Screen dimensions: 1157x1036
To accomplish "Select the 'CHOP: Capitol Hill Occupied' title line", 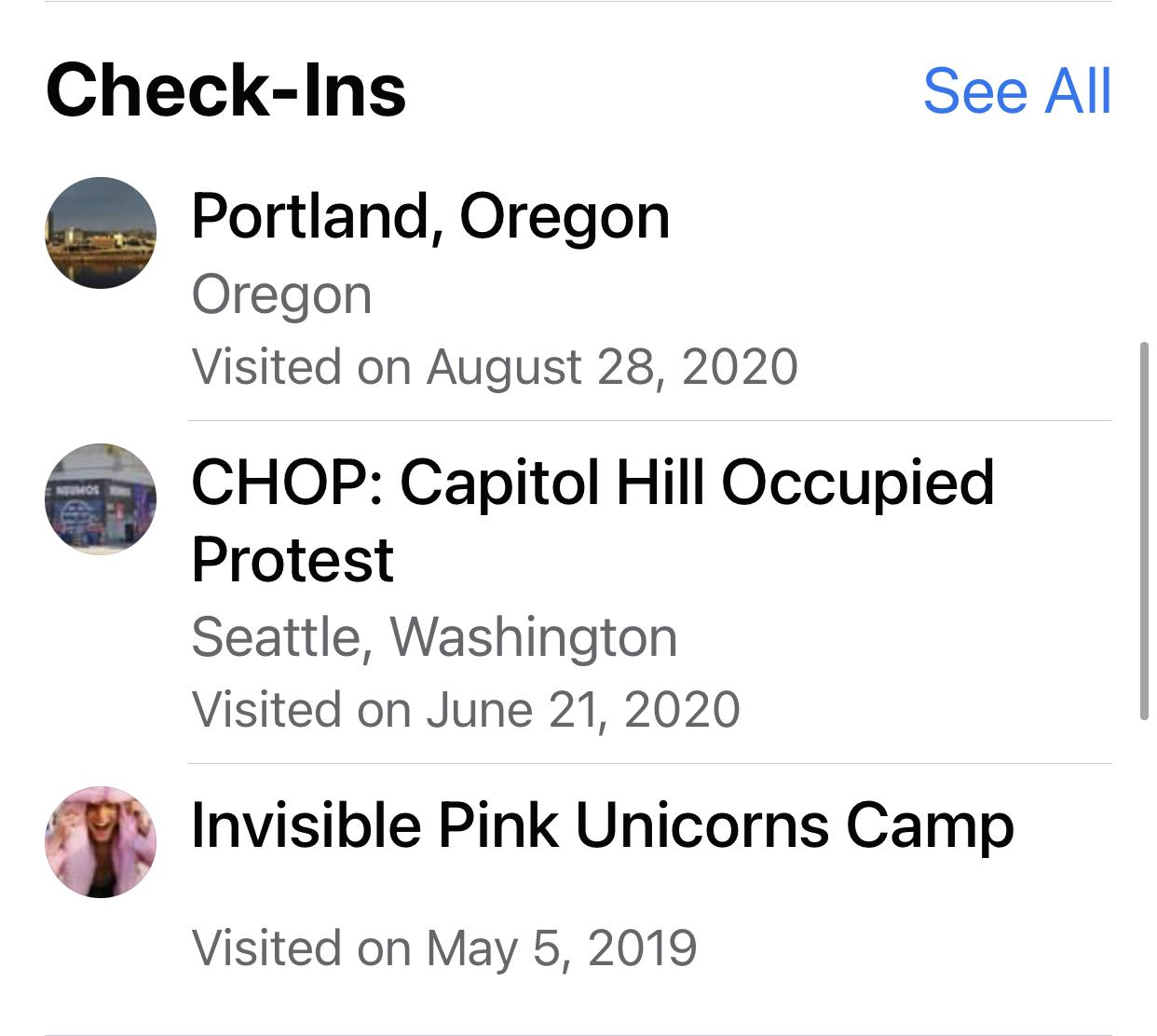I will click(592, 483).
